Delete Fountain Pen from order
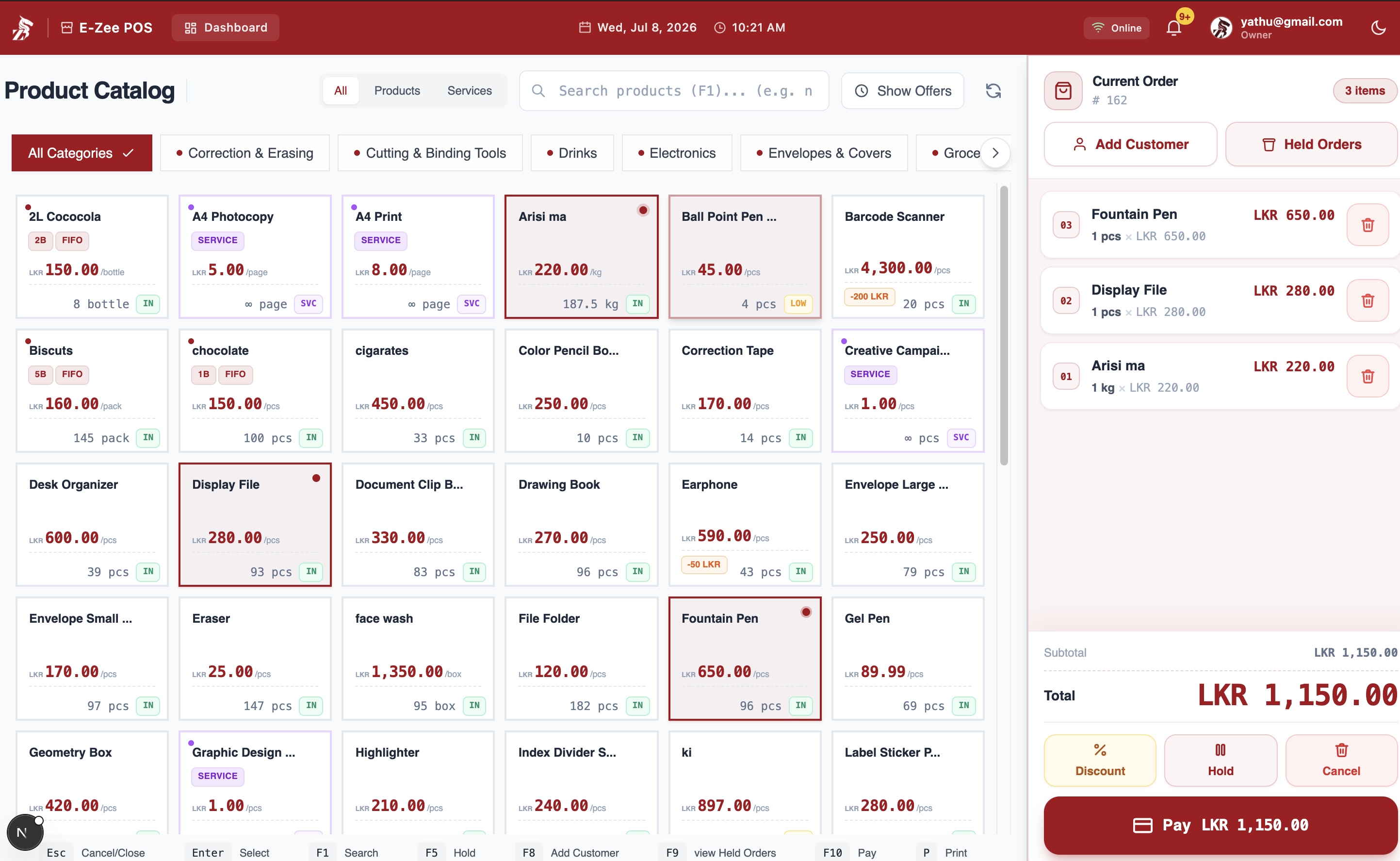This screenshot has height=861, width=1400. click(x=1367, y=225)
